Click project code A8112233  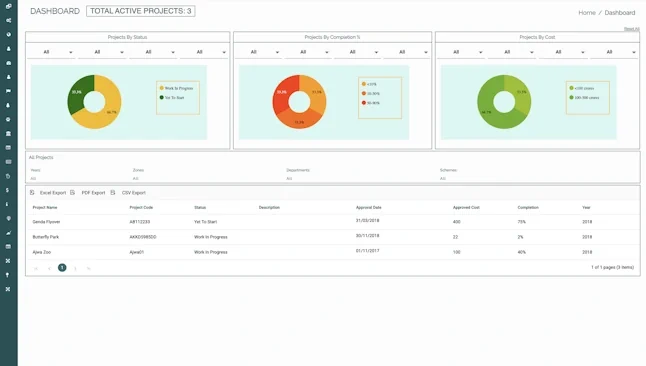coord(140,222)
